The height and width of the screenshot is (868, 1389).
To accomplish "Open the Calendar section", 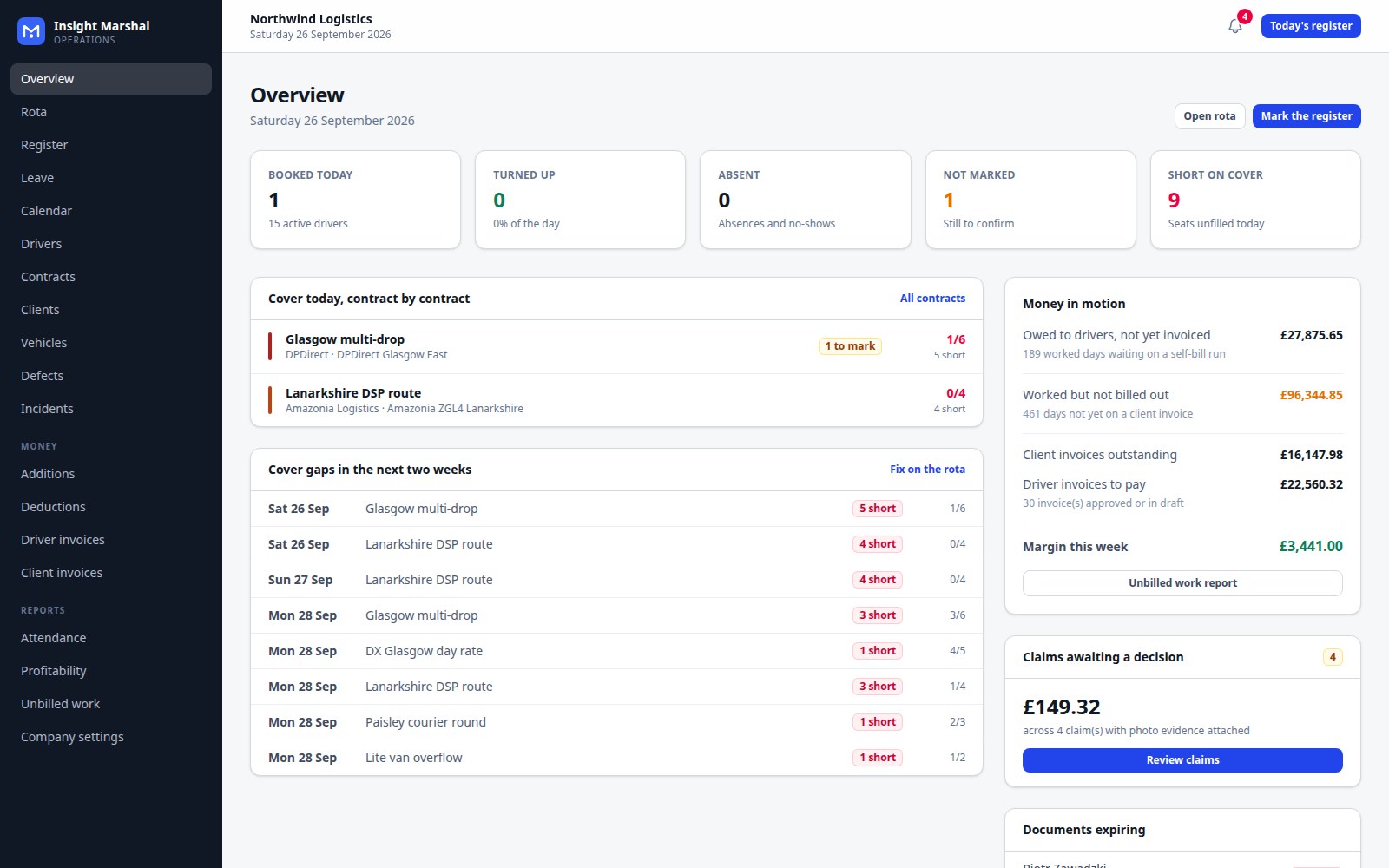I will click(x=111, y=211).
